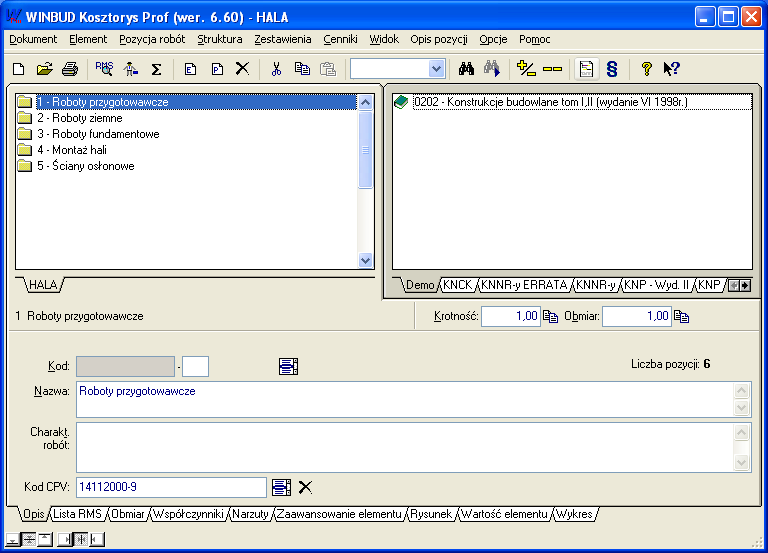Click the New document toolbar icon
768x553 pixels.
19,69
